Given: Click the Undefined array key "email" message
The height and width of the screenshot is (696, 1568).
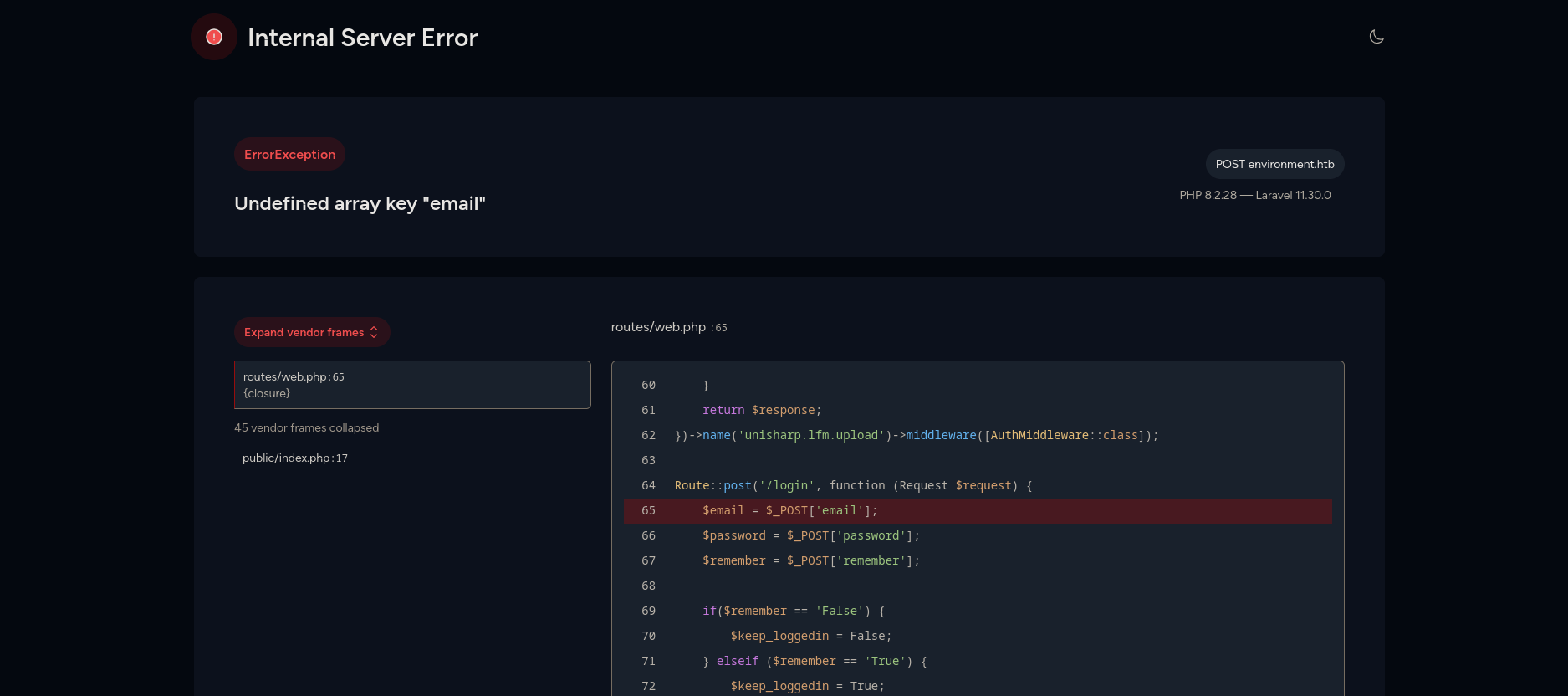Looking at the screenshot, I should tap(360, 203).
